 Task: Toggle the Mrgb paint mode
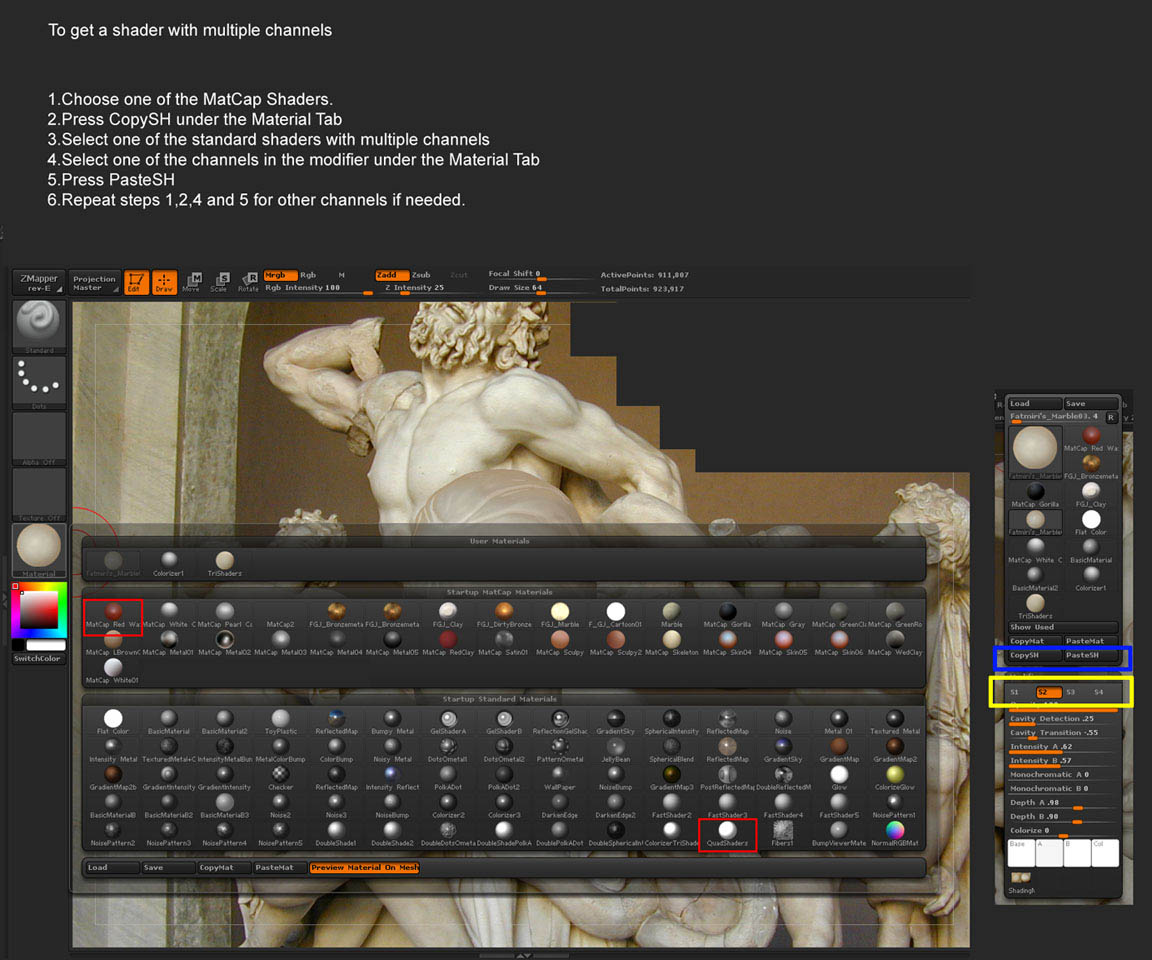(279, 275)
